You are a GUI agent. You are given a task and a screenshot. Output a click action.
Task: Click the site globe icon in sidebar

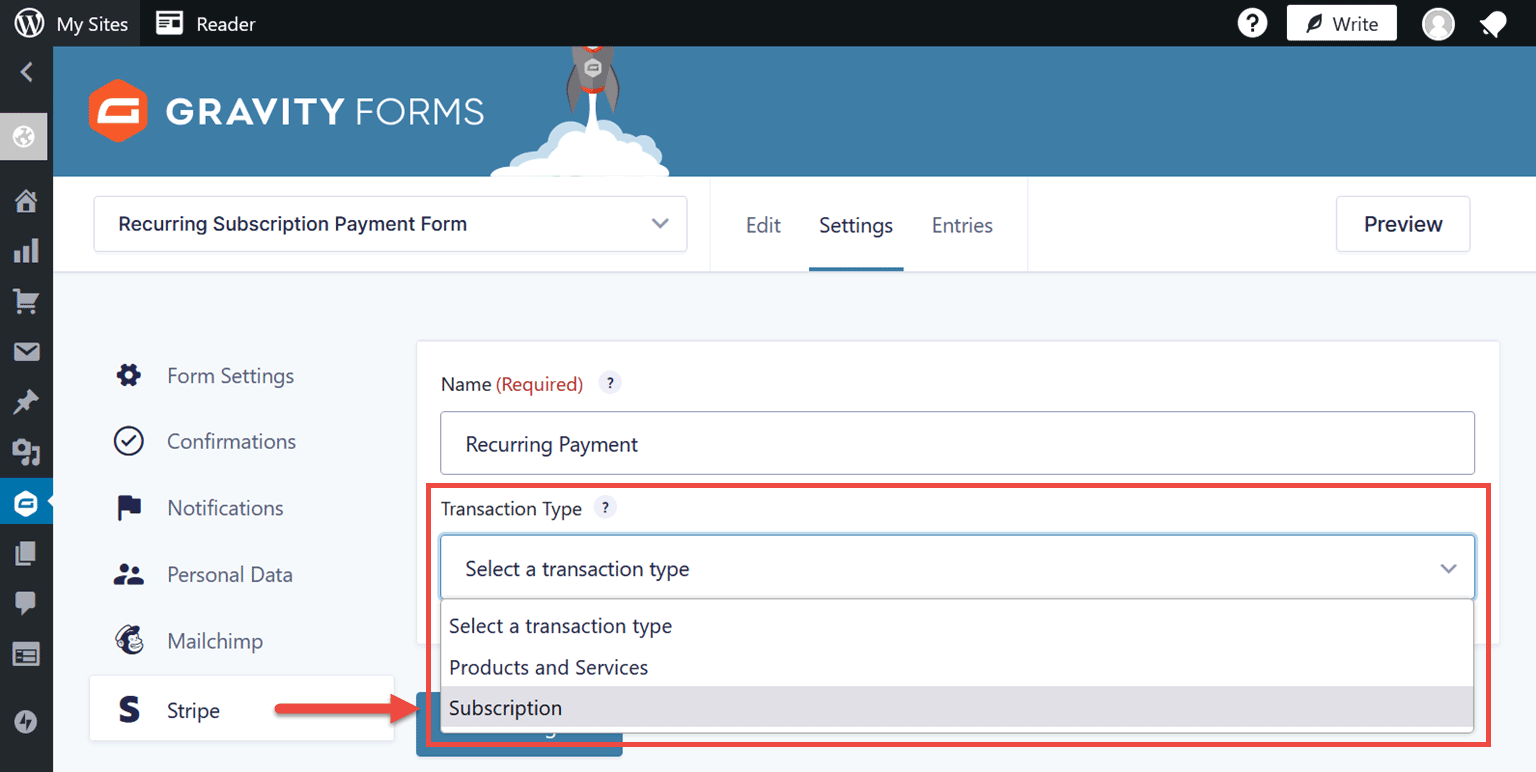pyautogui.click(x=23, y=137)
